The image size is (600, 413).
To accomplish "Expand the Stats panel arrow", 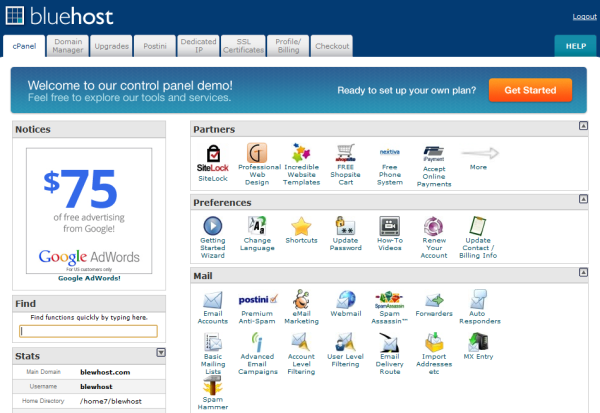I will pos(161,353).
